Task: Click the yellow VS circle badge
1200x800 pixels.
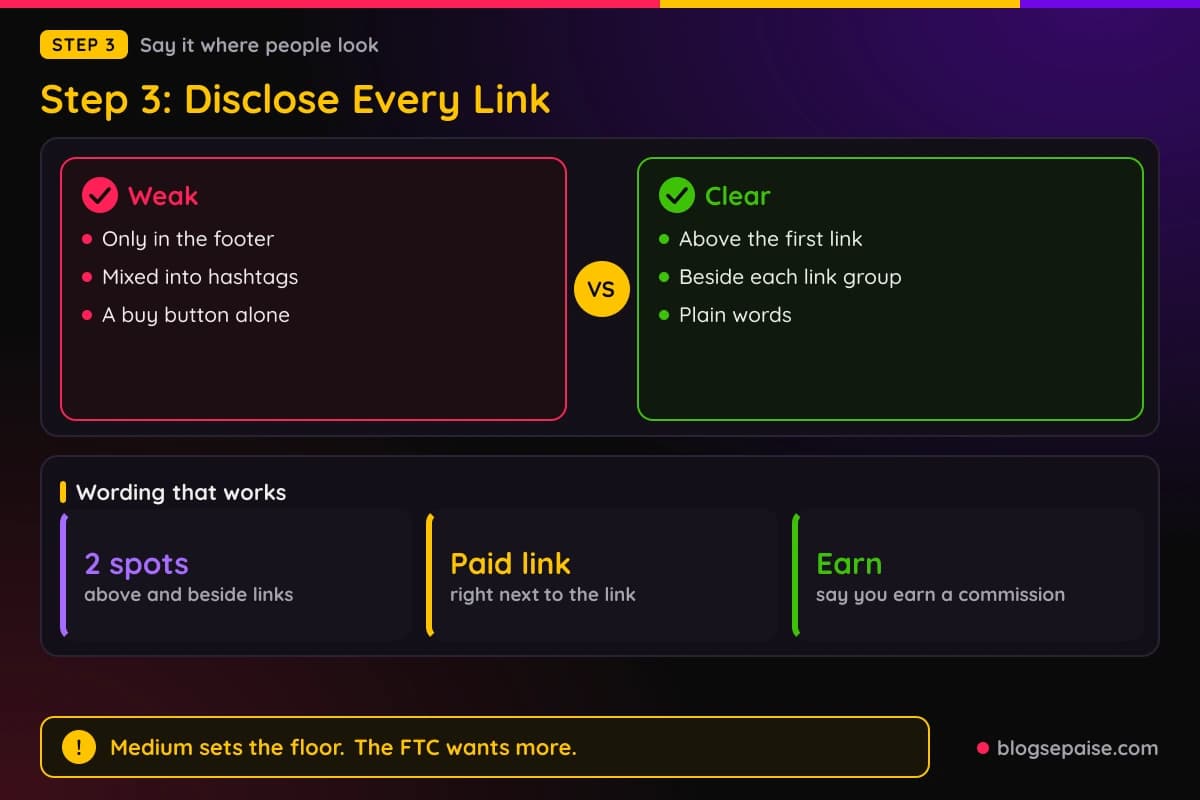Action: (x=602, y=289)
